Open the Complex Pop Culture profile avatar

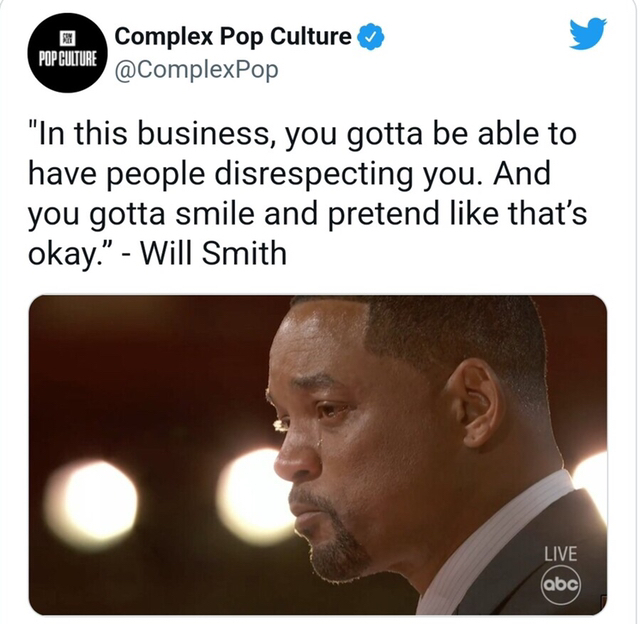click(67, 53)
